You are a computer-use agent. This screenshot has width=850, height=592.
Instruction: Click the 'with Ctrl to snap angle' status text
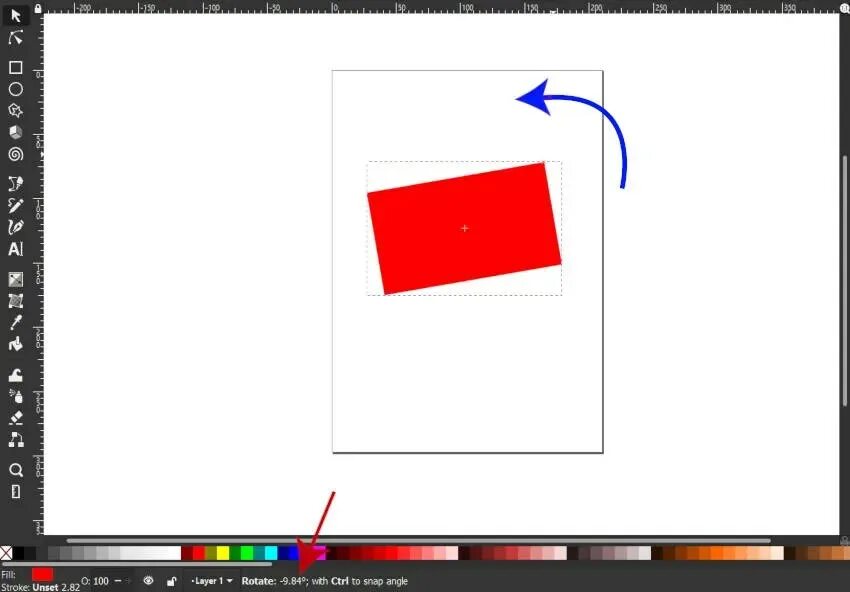tap(359, 581)
